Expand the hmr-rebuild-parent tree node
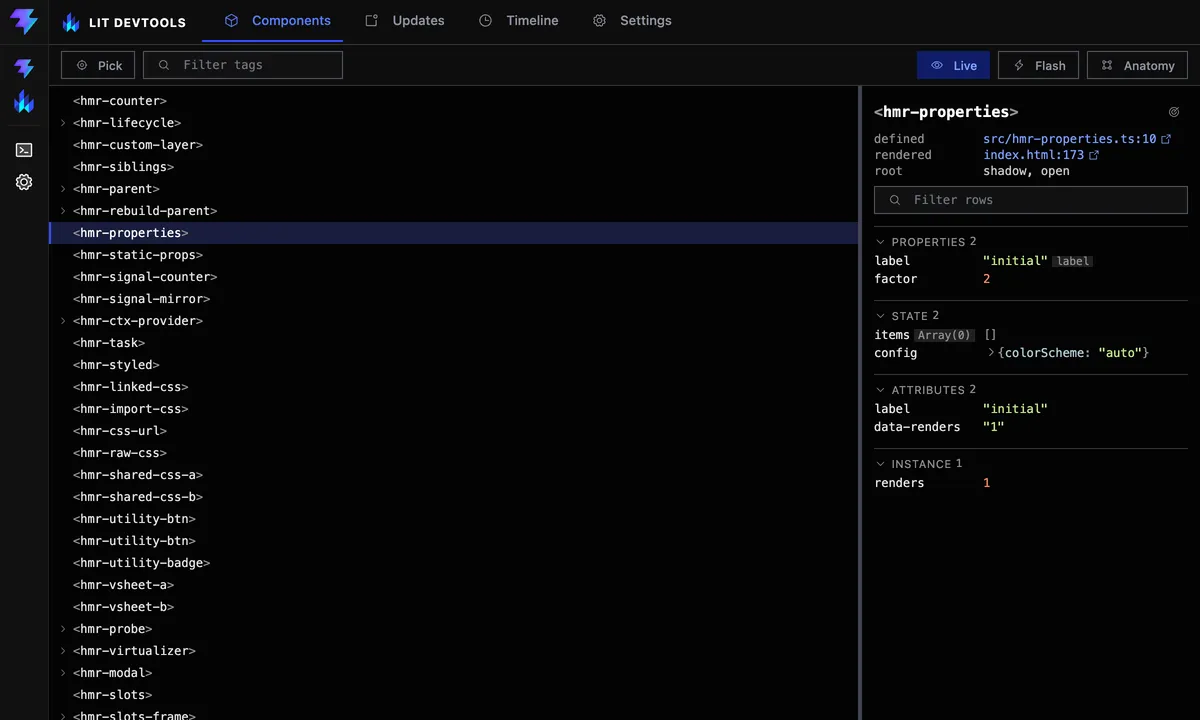This screenshot has width=1200, height=720. 63,211
